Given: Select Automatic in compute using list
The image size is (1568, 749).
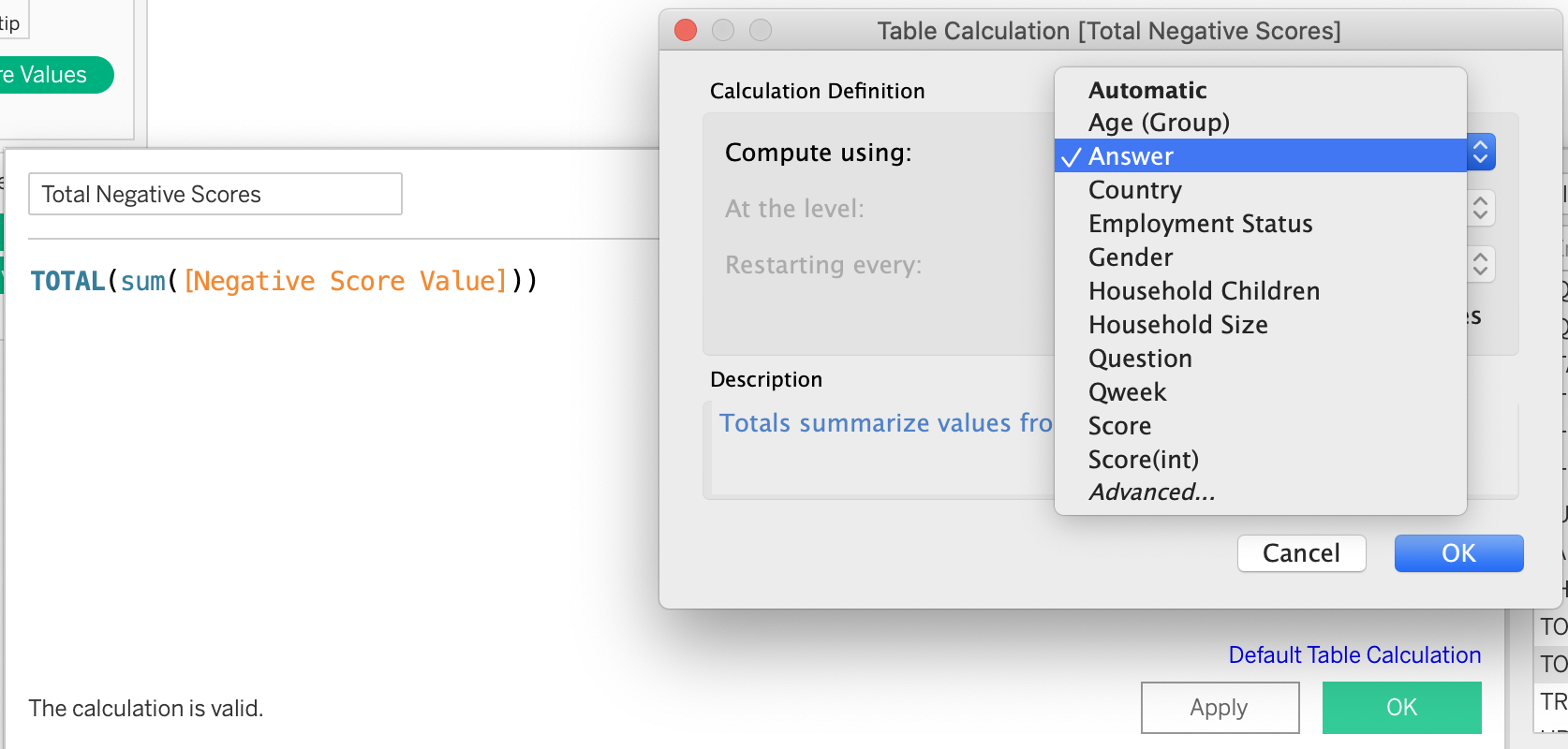Looking at the screenshot, I should [x=1147, y=90].
